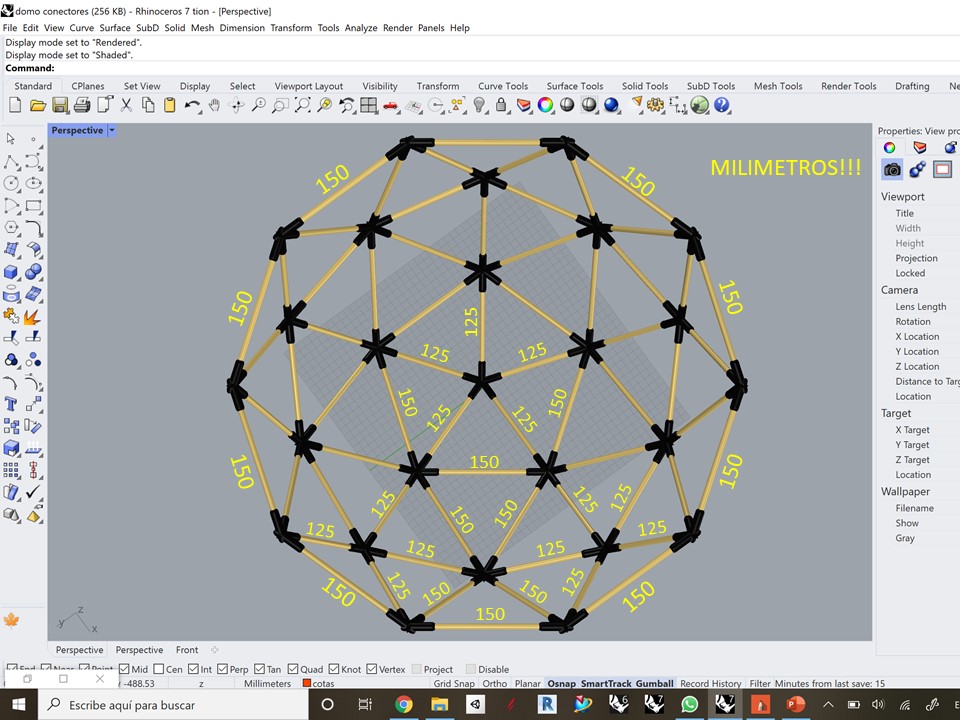Switch to the Curve Tools toolbar tab
The width and height of the screenshot is (960, 720).
coord(503,86)
